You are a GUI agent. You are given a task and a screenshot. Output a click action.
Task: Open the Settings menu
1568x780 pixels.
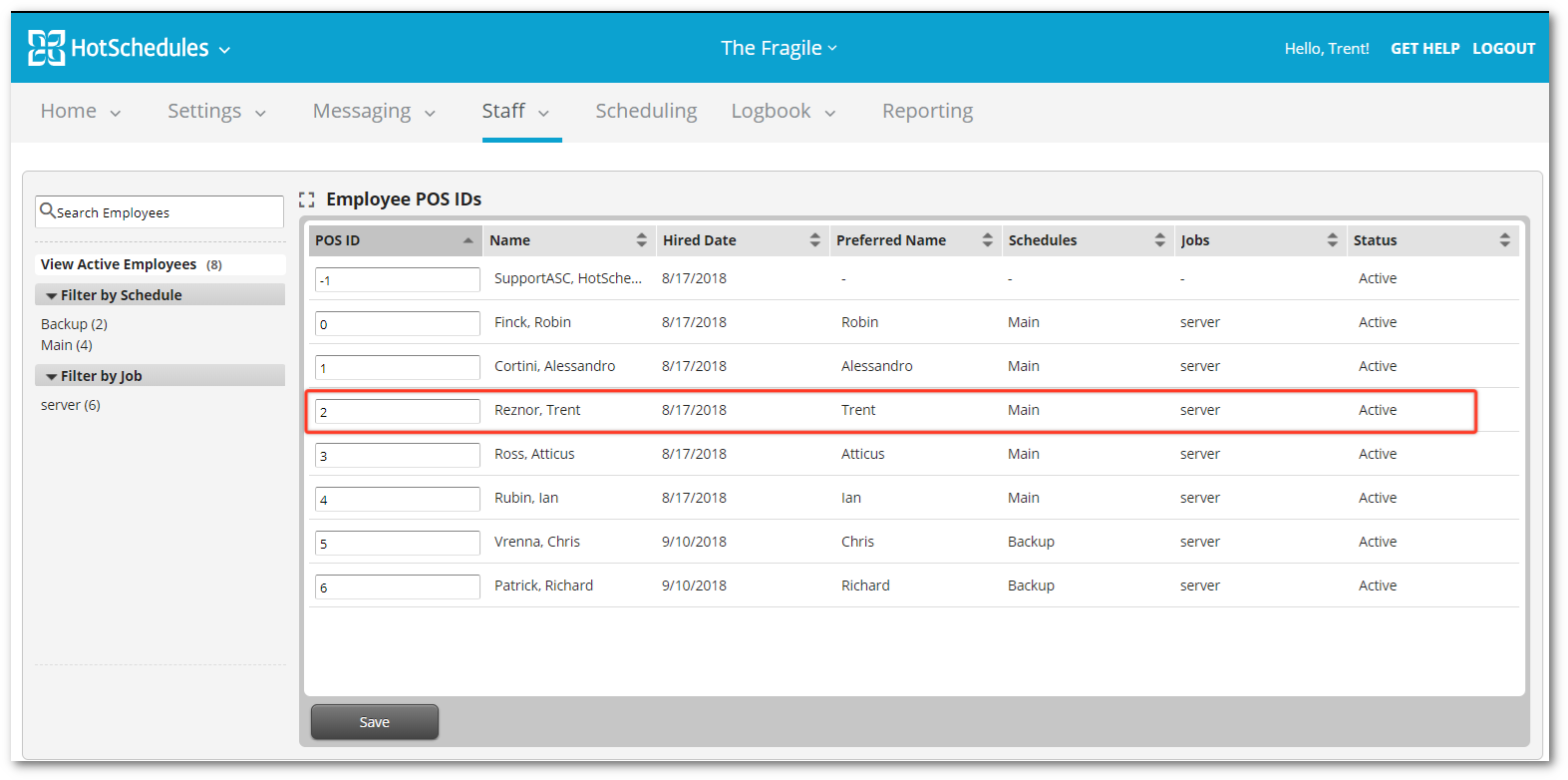[204, 111]
